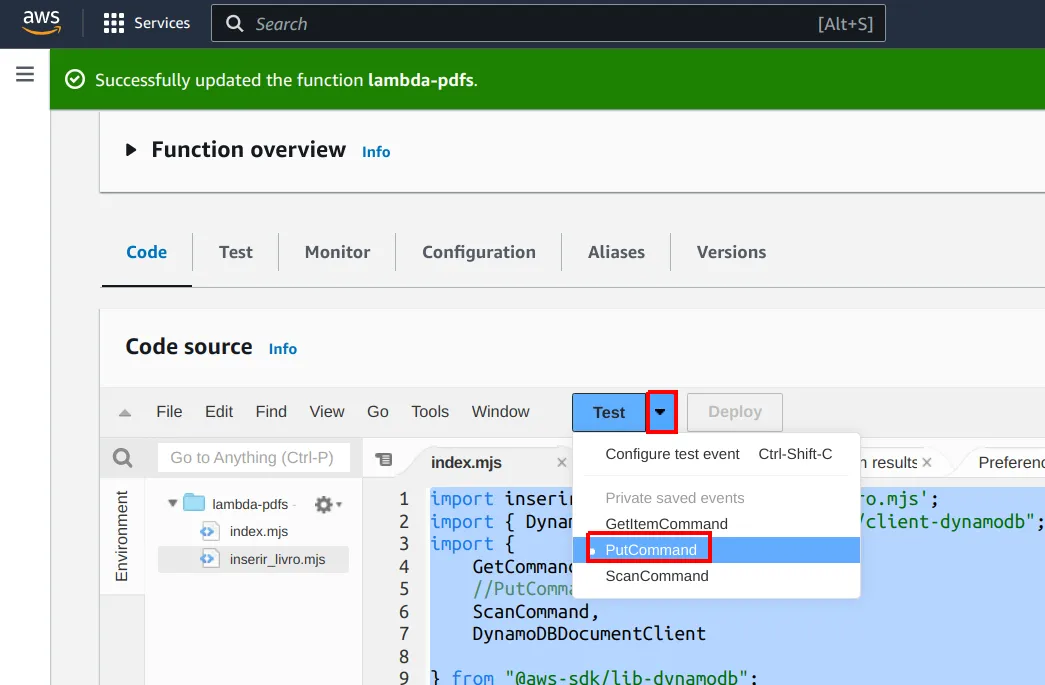
Task: Click the lambda-pdfs folder icon
Action: click(194, 502)
